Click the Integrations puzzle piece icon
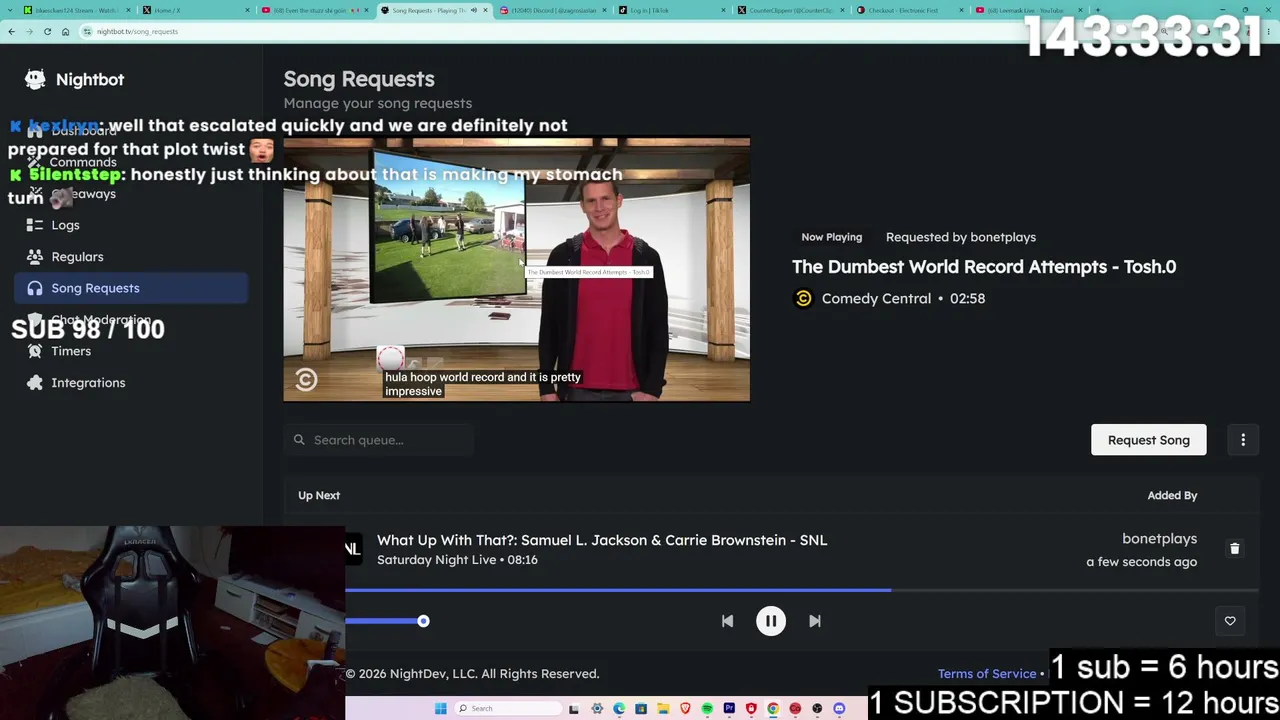Screen dimensions: 1280x720 tap(35, 383)
